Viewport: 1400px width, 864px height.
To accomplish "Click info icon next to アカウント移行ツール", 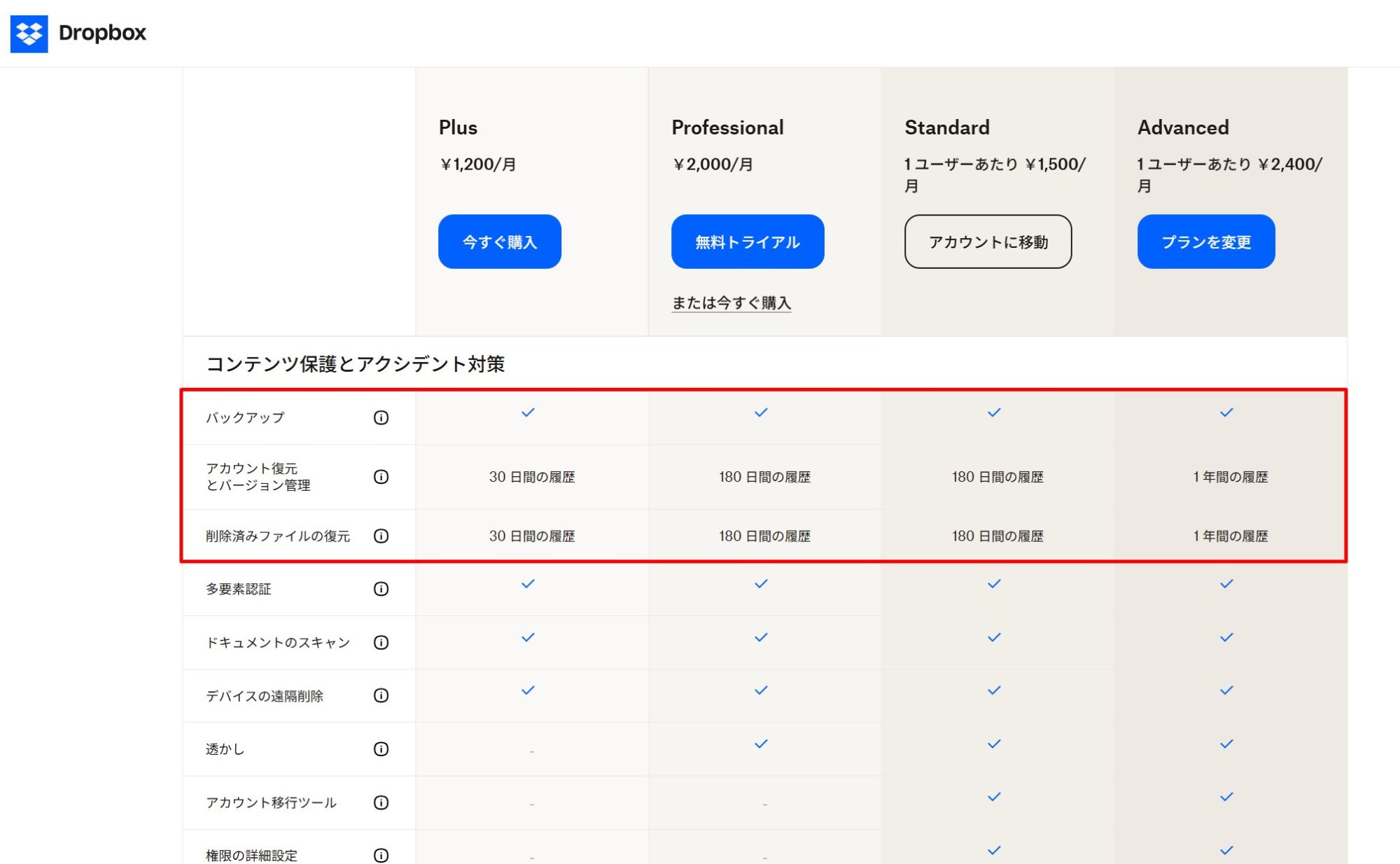I will point(381,802).
